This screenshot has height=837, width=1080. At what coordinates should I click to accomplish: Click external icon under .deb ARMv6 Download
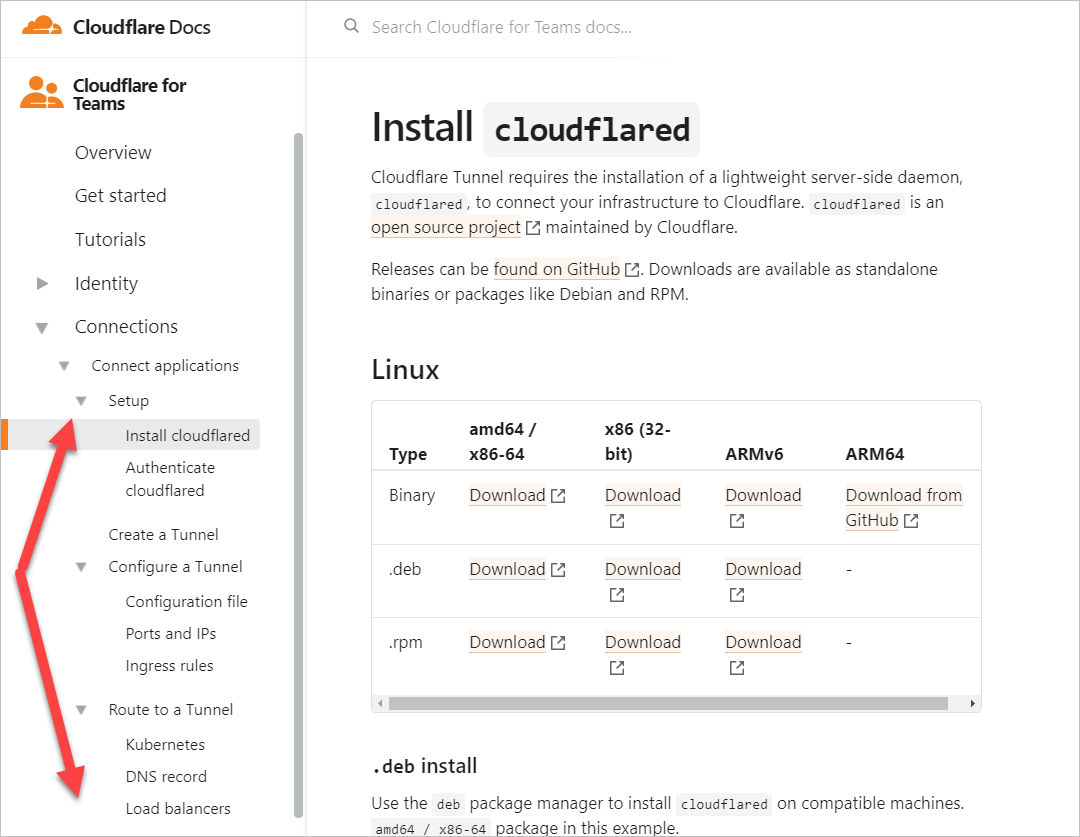[x=737, y=595]
